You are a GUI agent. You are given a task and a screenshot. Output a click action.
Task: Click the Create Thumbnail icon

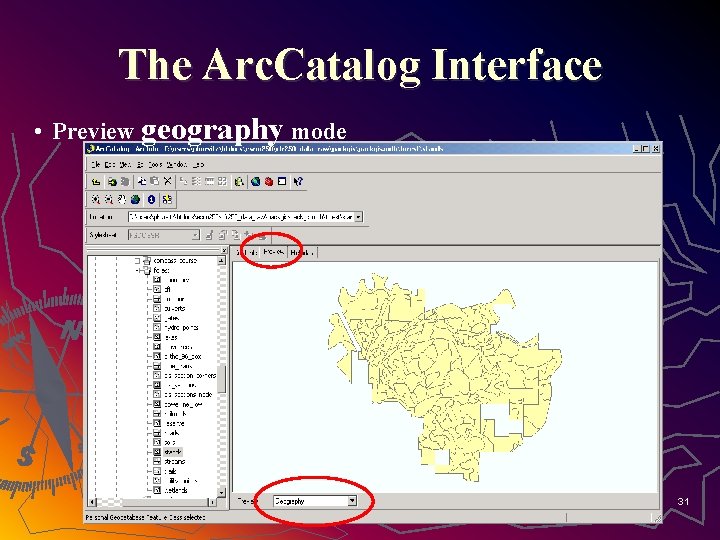[167, 199]
